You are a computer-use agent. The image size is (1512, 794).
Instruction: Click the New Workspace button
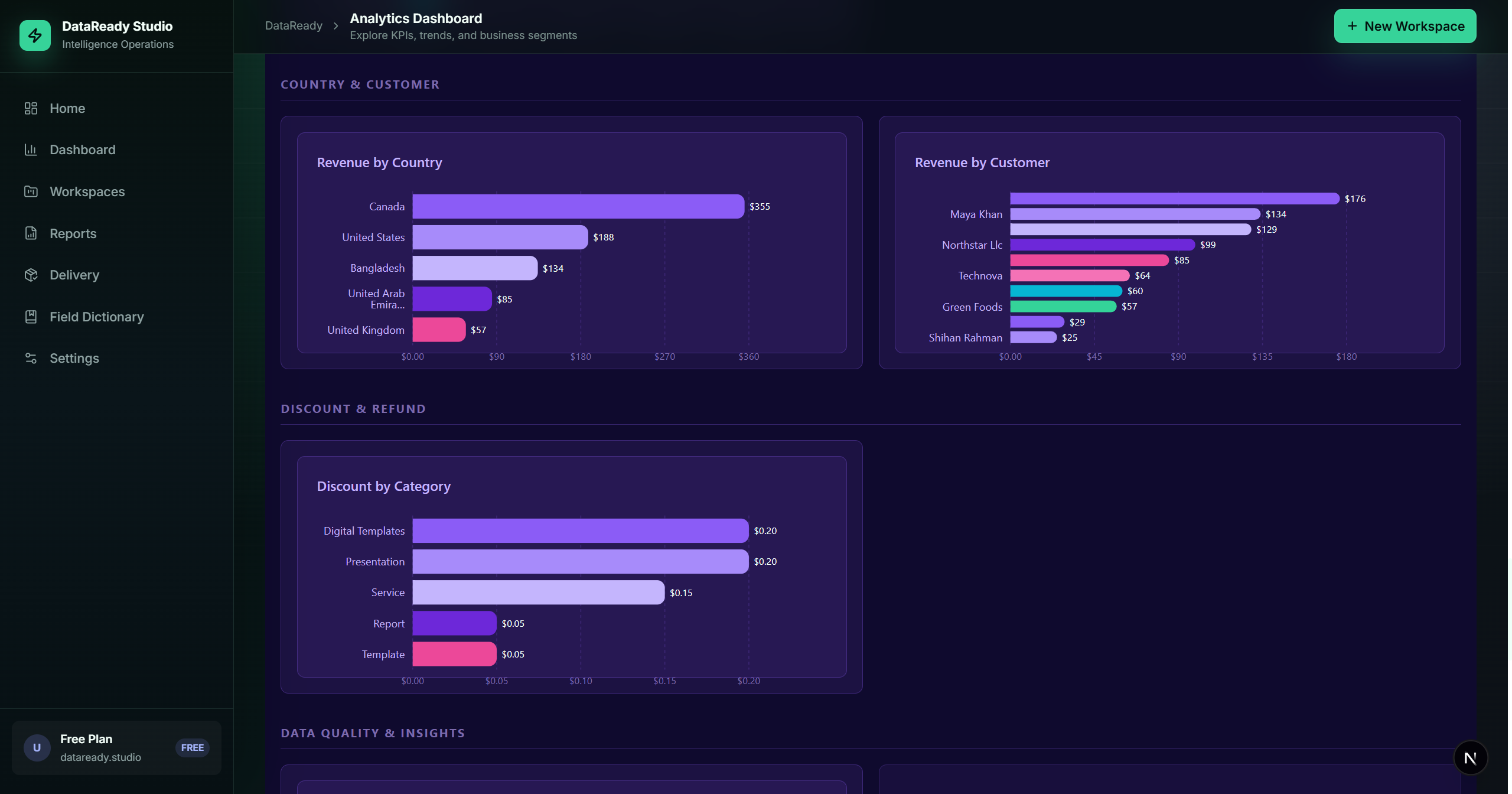1405,26
